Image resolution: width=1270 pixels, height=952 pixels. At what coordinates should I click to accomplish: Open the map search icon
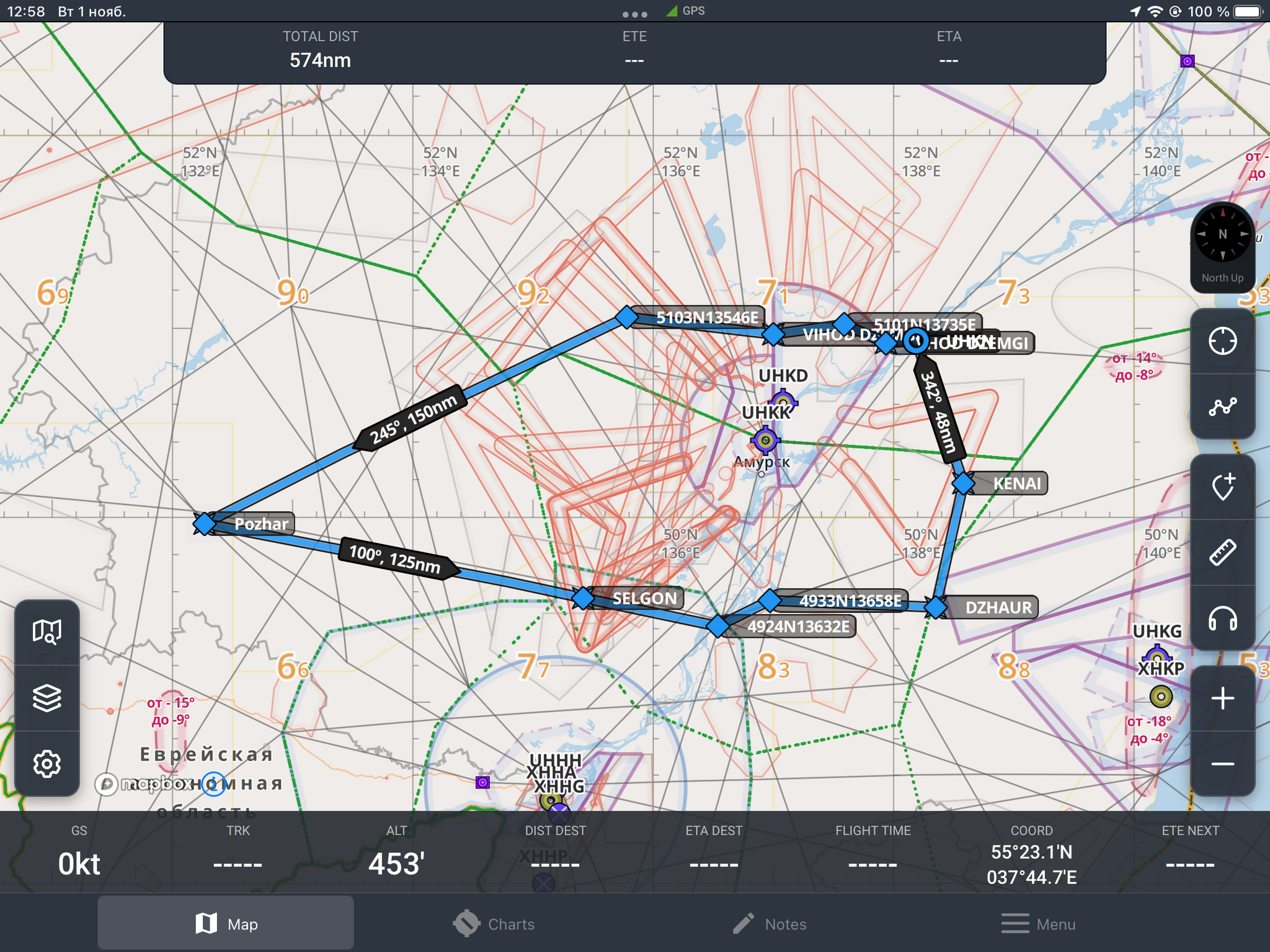(x=47, y=632)
